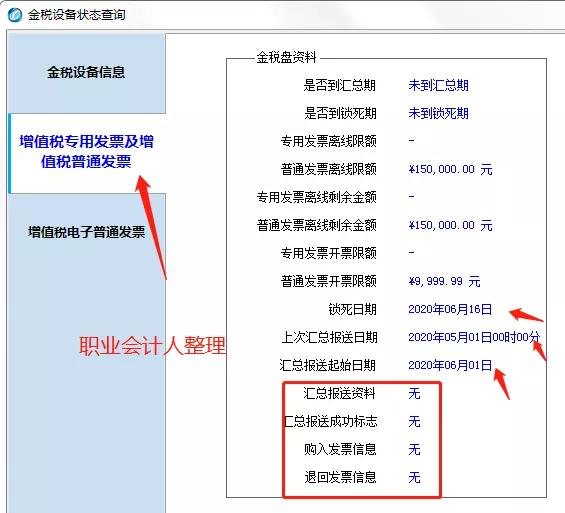Select the 无 value for 汇总报送资料
565x513 pixels.
click(414, 393)
